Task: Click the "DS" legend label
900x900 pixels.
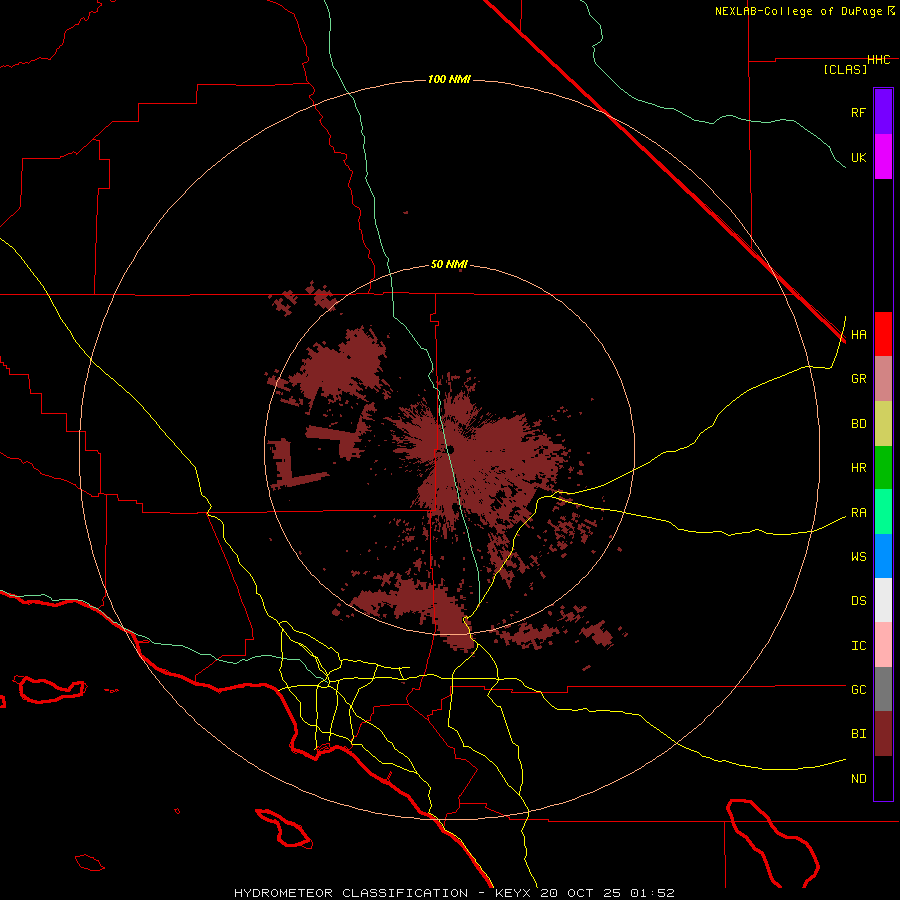Action: (x=858, y=601)
